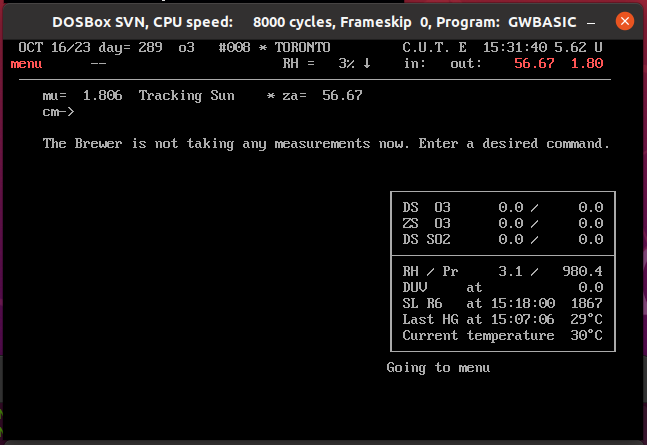Click the DS SO2 row in the data box
The image size is (647, 445).
(502, 239)
